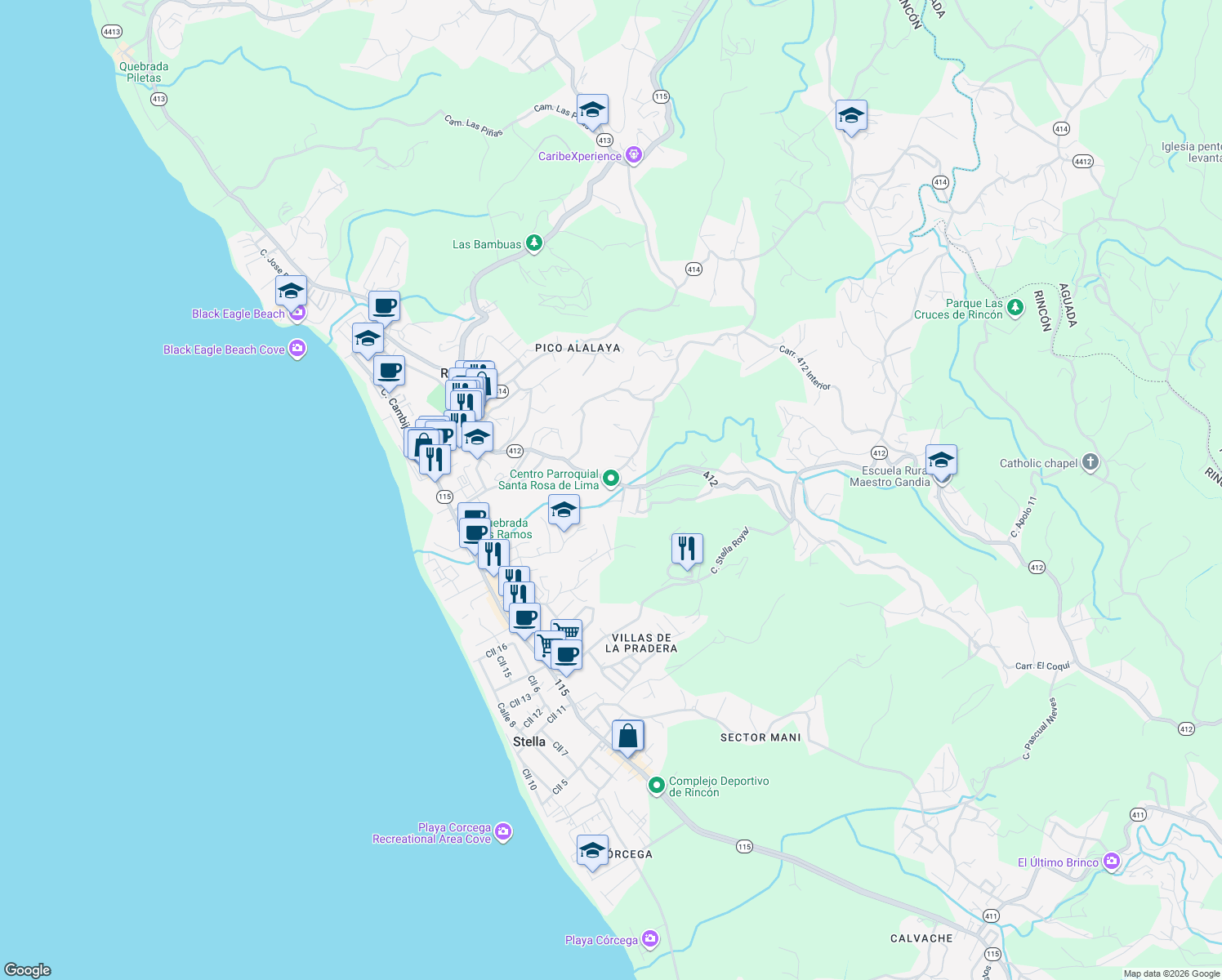Open the Parque Las Cruces de Rincón tree pin

pos(1015,309)
